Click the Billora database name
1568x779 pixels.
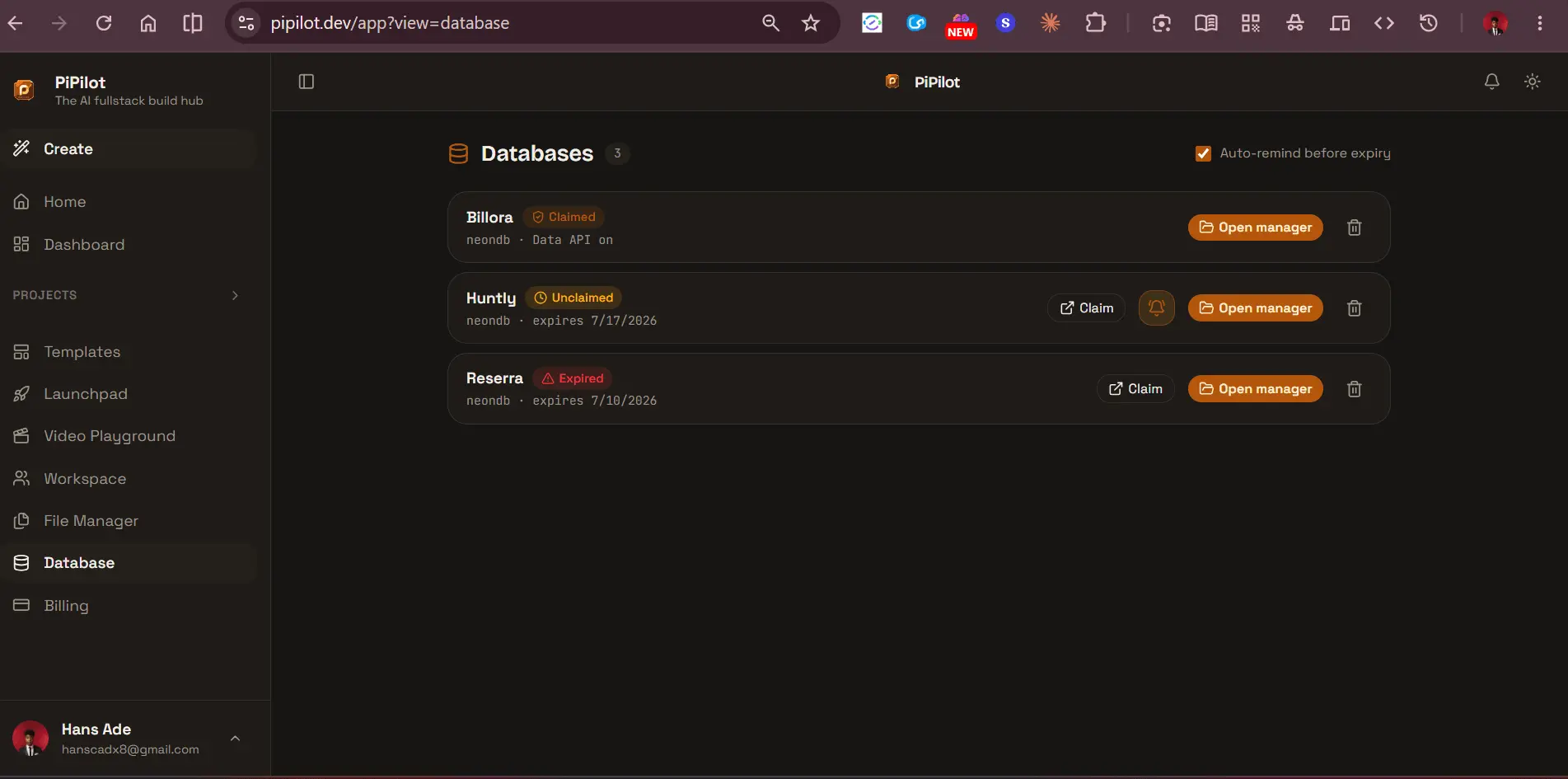pos(489,218)
